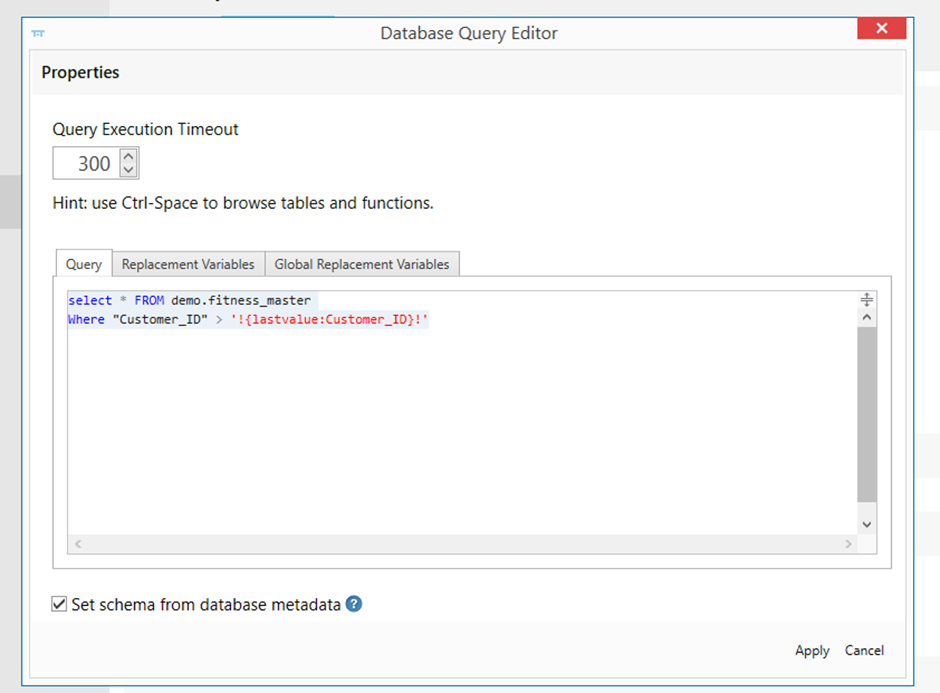Click the Database Query Editor title text

click(x=469, y=34)
